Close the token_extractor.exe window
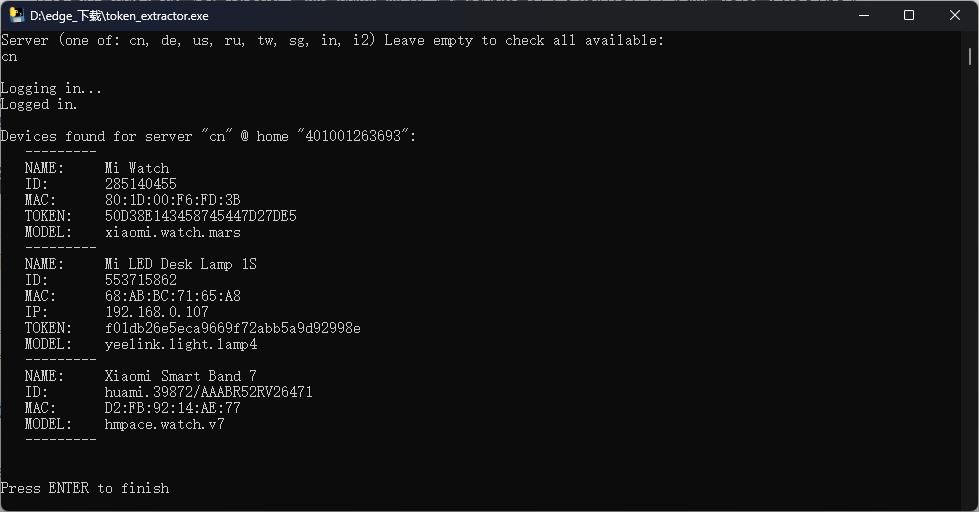Viewport: 979px width, 512px height. (954, 15)
